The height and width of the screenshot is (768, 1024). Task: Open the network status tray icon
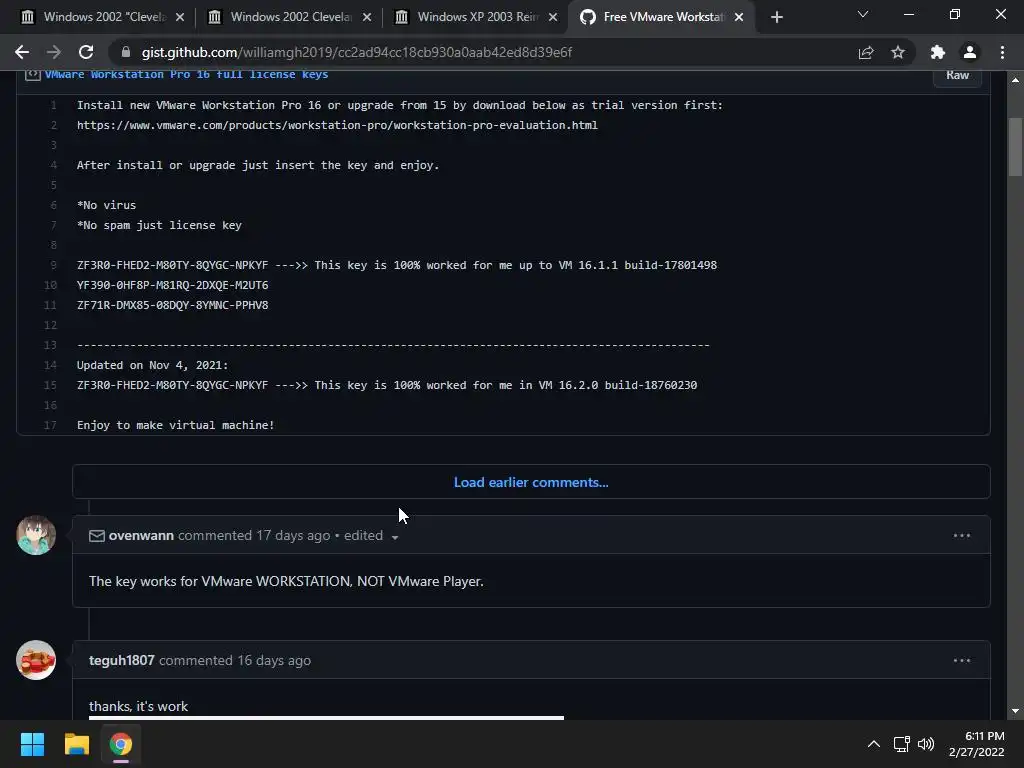pos(902,744)
